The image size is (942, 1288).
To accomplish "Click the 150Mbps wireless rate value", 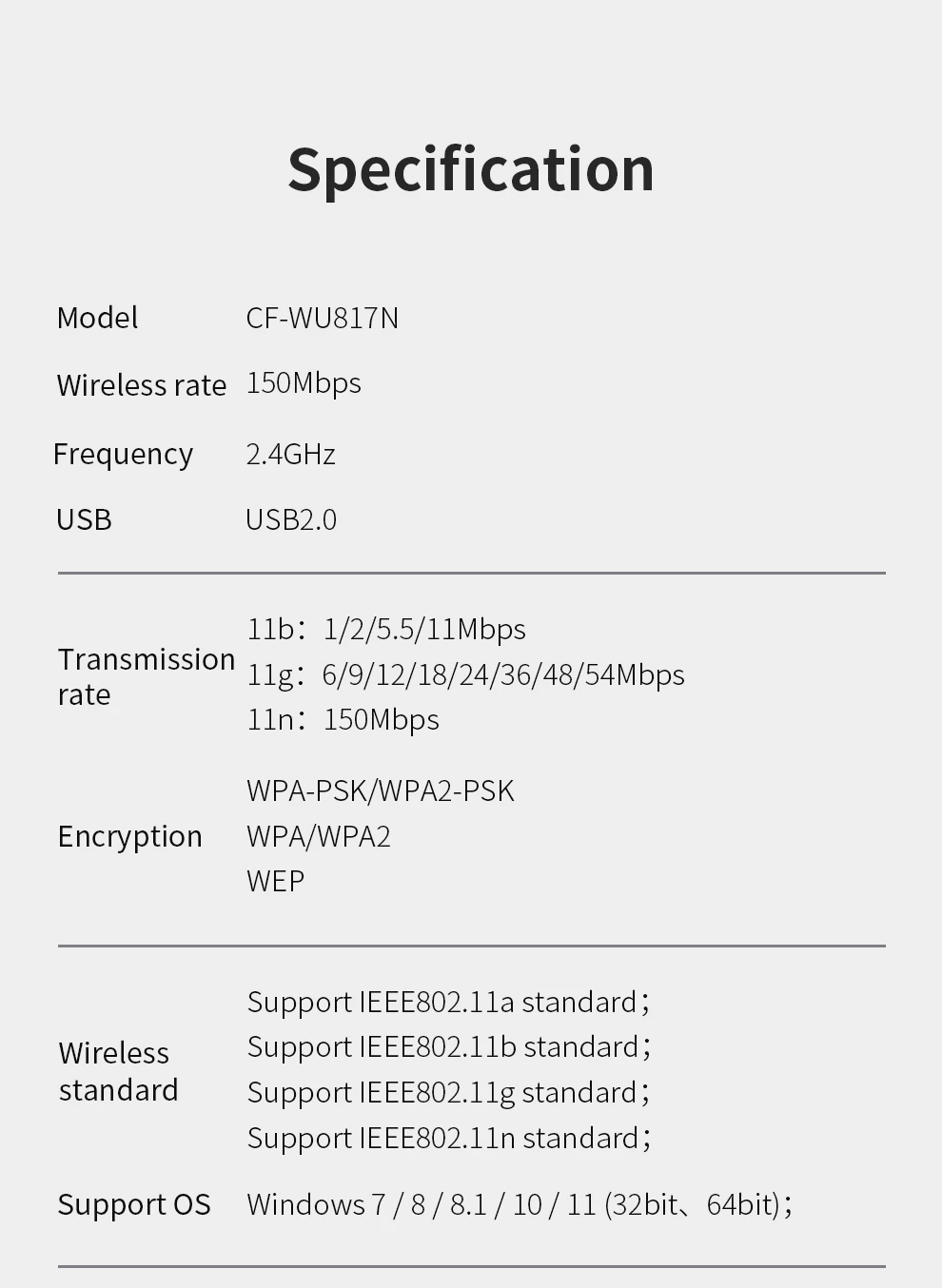I will (x=304, y=384).
